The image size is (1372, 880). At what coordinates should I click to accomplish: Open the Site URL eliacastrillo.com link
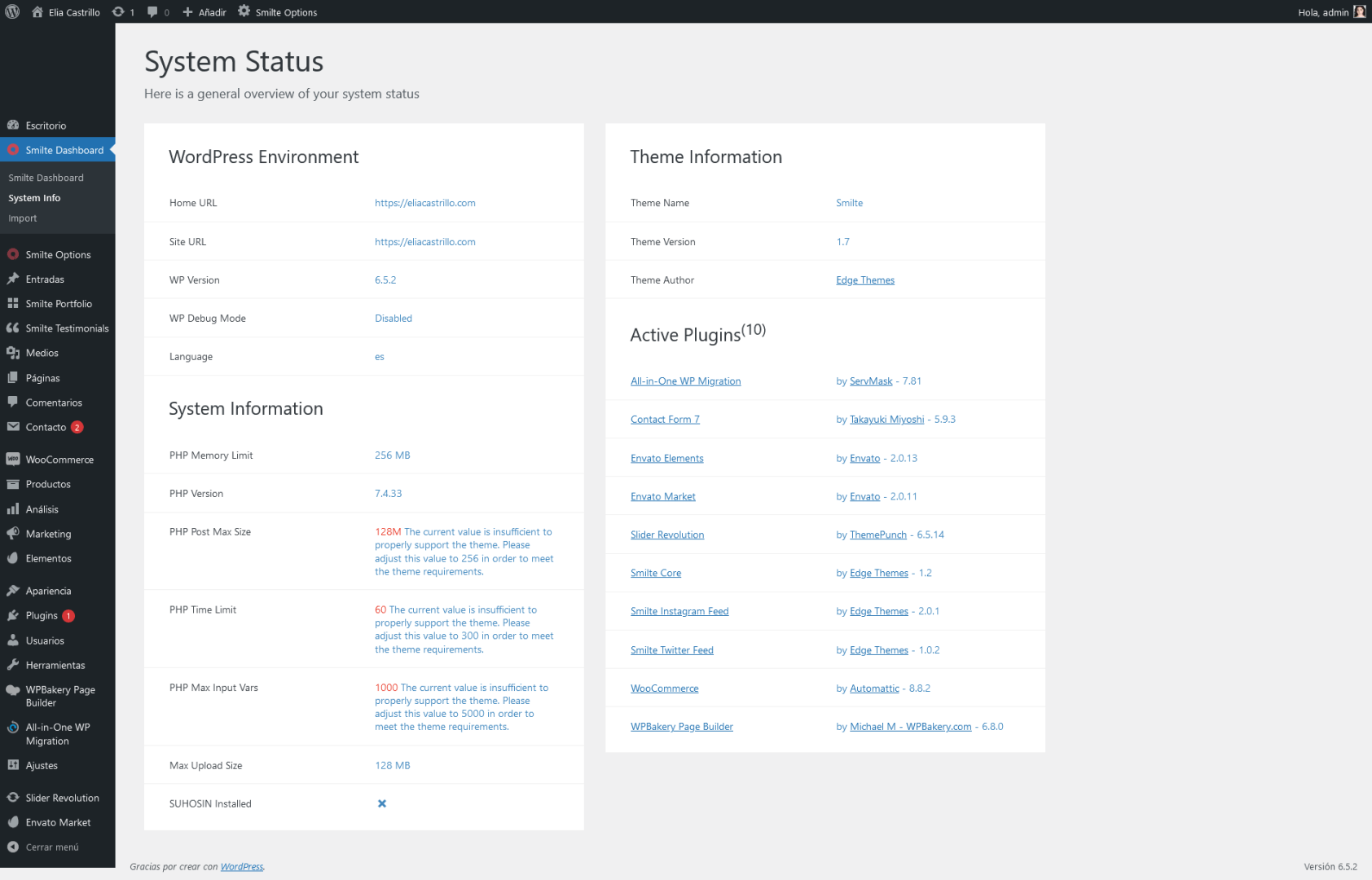pos(424,242)
